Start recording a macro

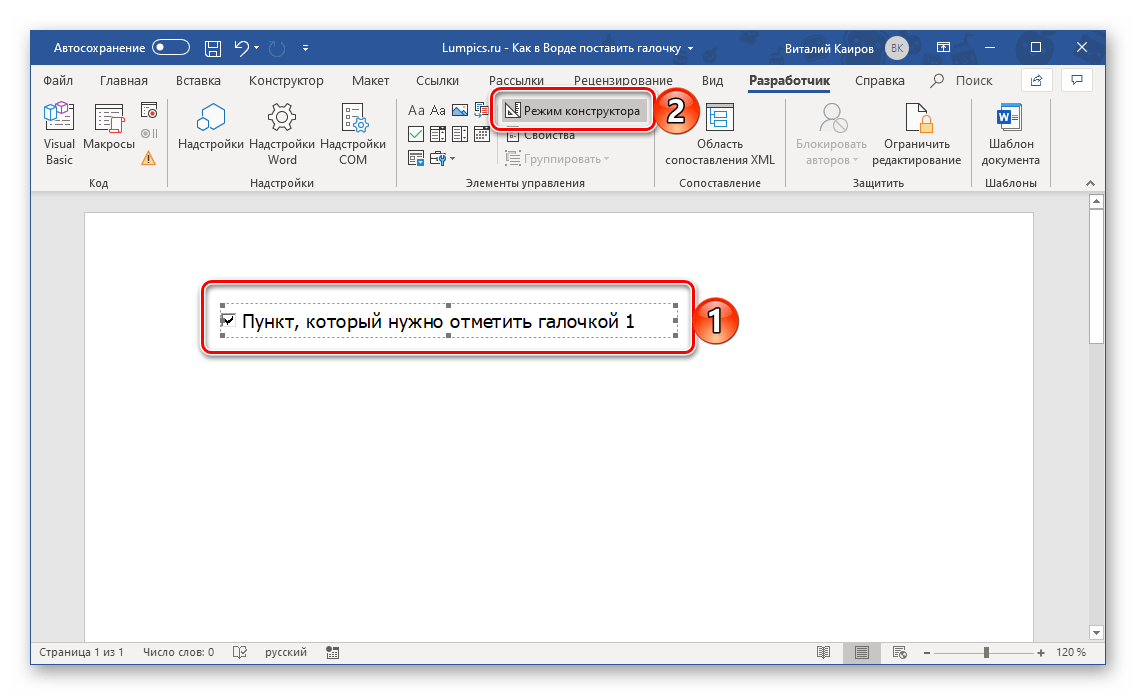149,111
